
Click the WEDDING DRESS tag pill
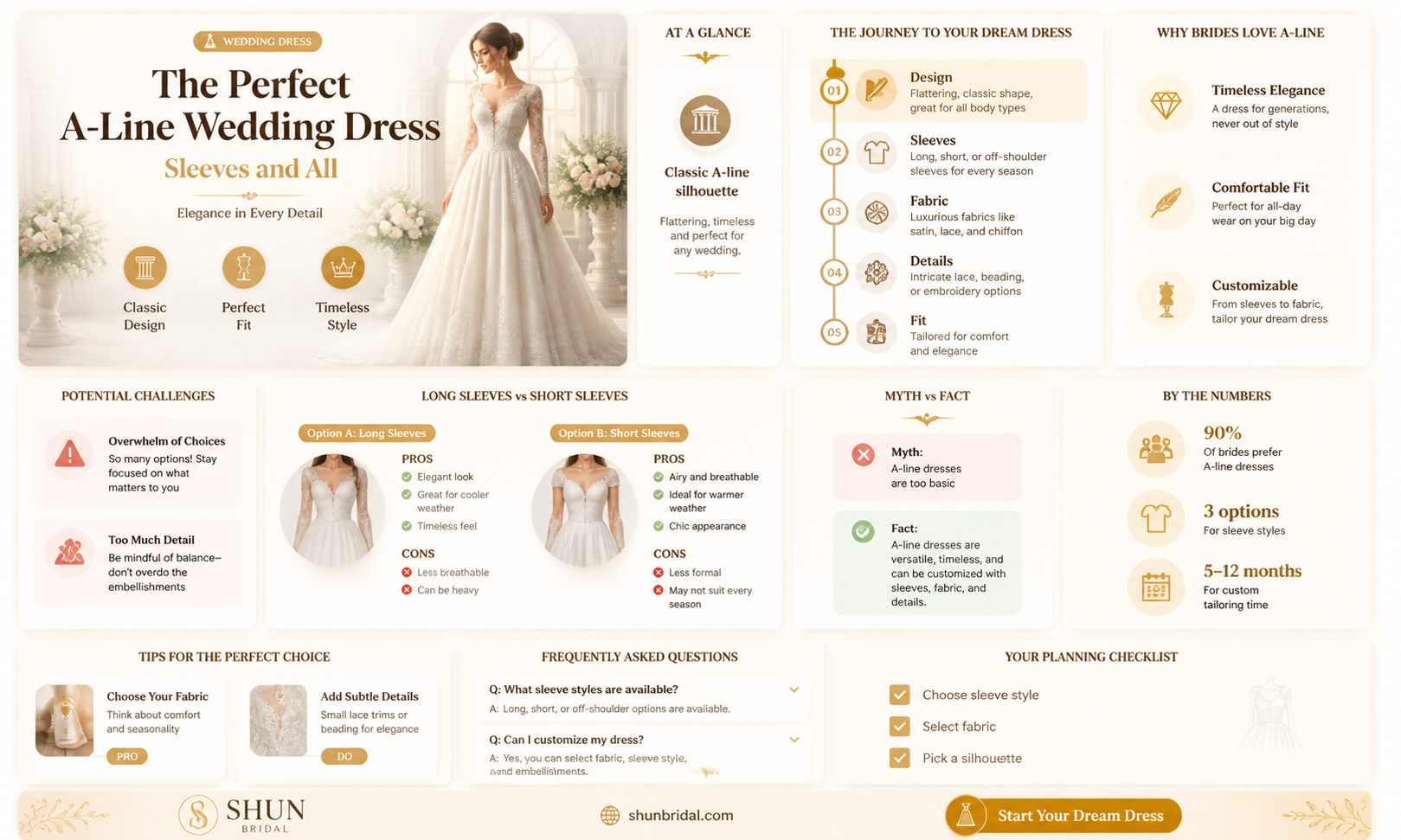click(x=258, y=42)
